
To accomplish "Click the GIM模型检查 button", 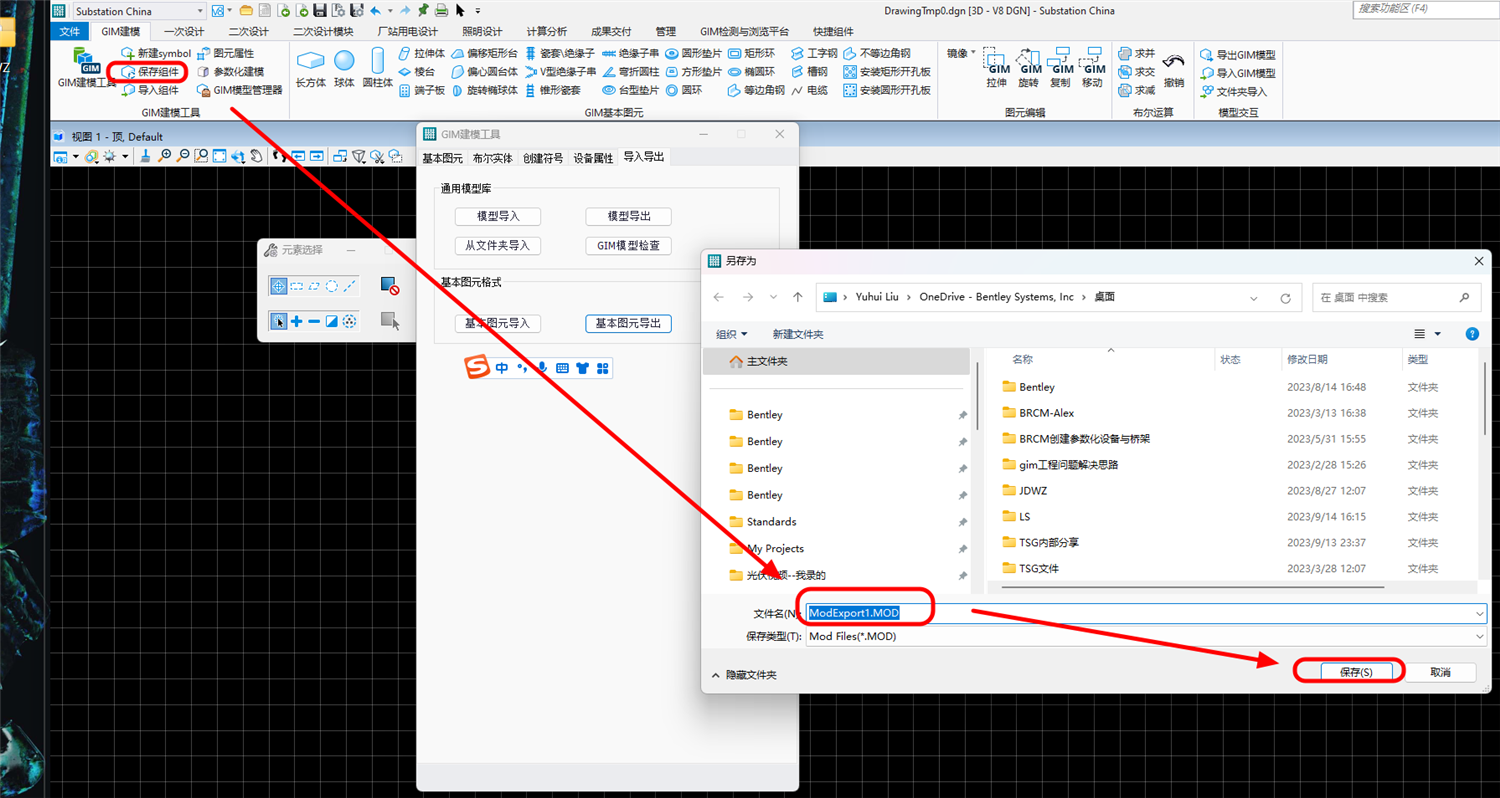I will tap(628, 245).
